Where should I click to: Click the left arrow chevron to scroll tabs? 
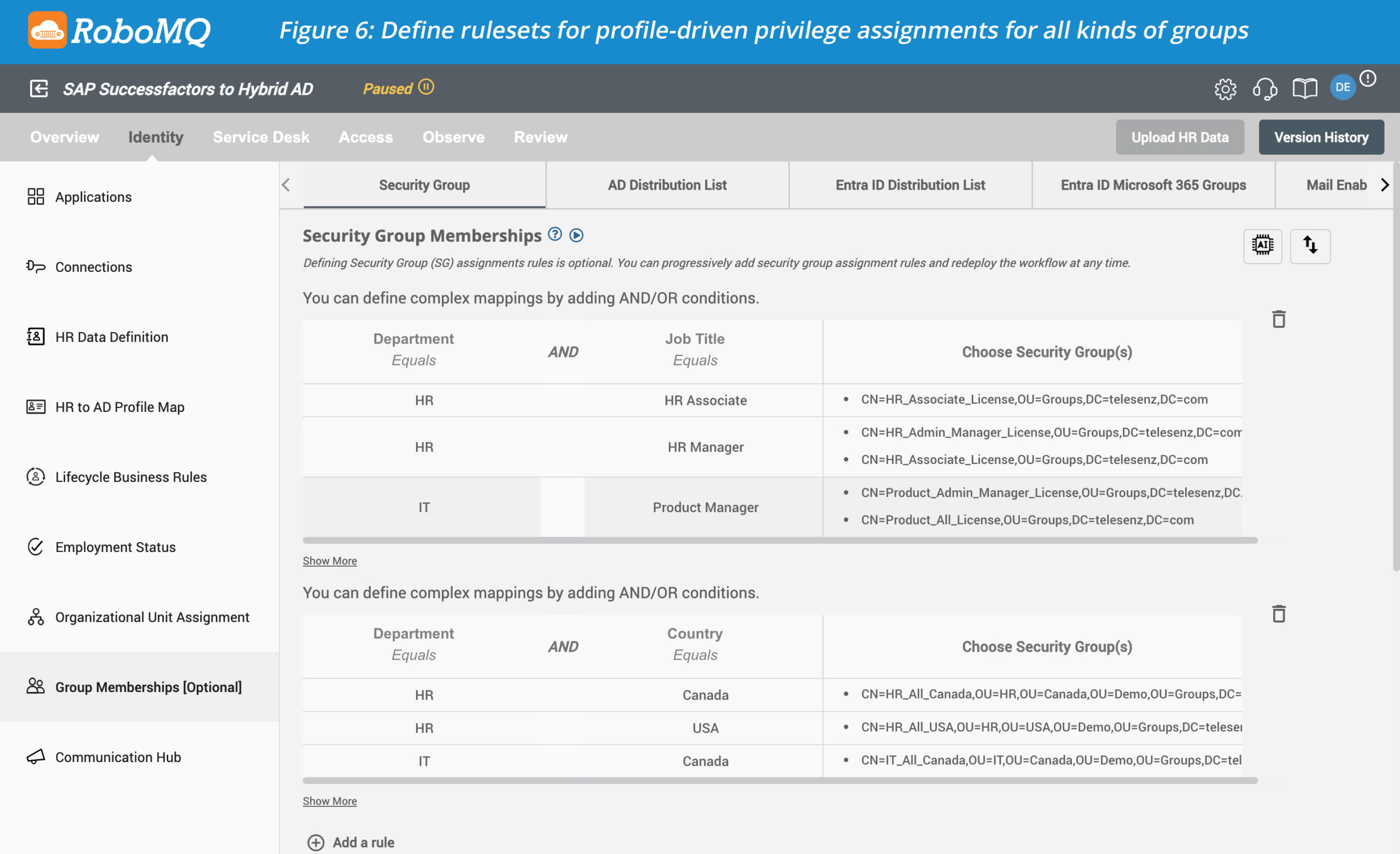tap(288, 185)
